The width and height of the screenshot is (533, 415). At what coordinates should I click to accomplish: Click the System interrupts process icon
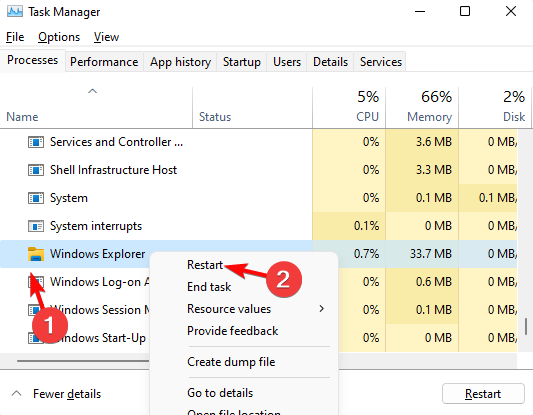click(36, 226)
